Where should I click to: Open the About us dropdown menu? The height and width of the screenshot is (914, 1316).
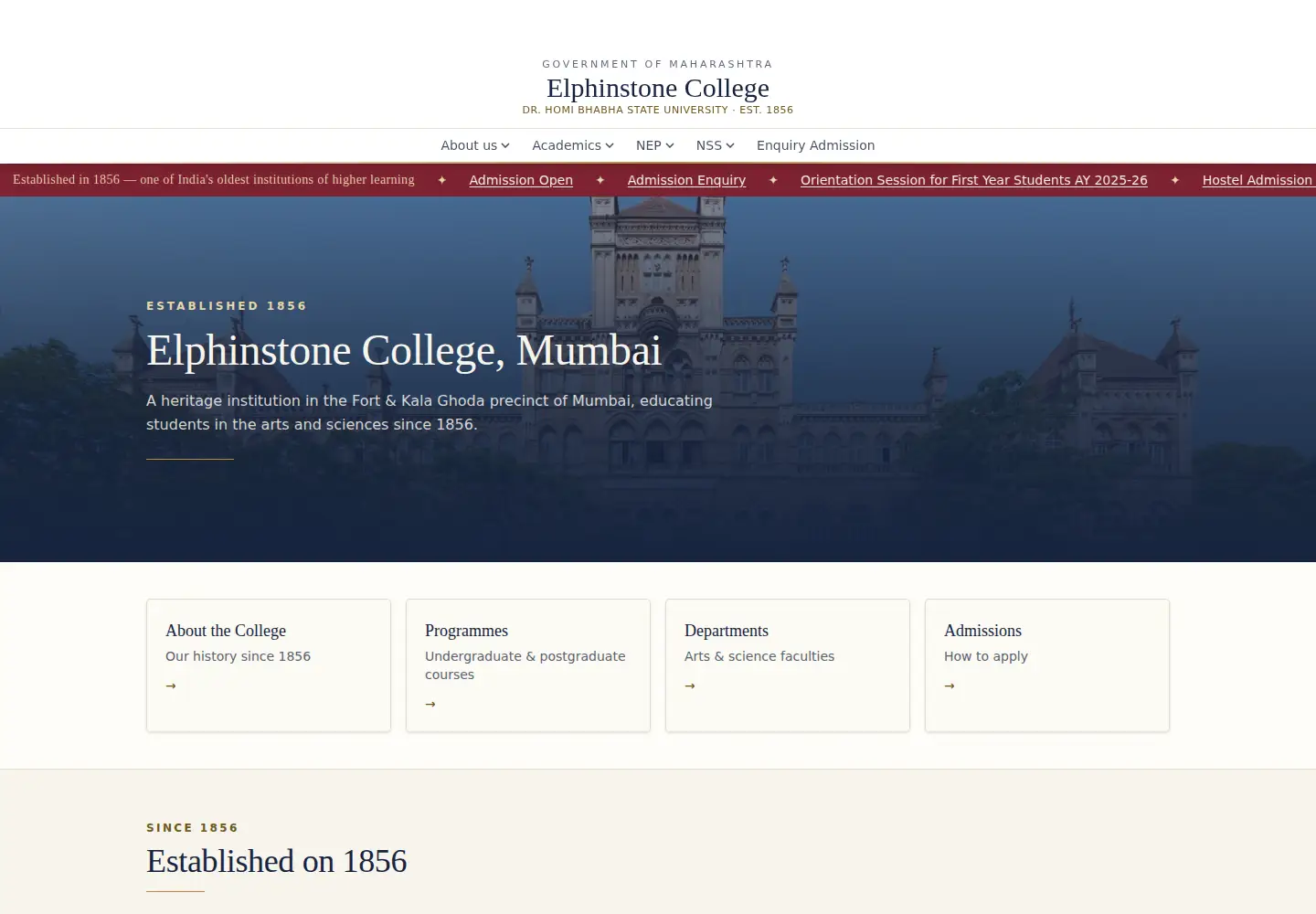pyautogui.click(x=475, y=145)
